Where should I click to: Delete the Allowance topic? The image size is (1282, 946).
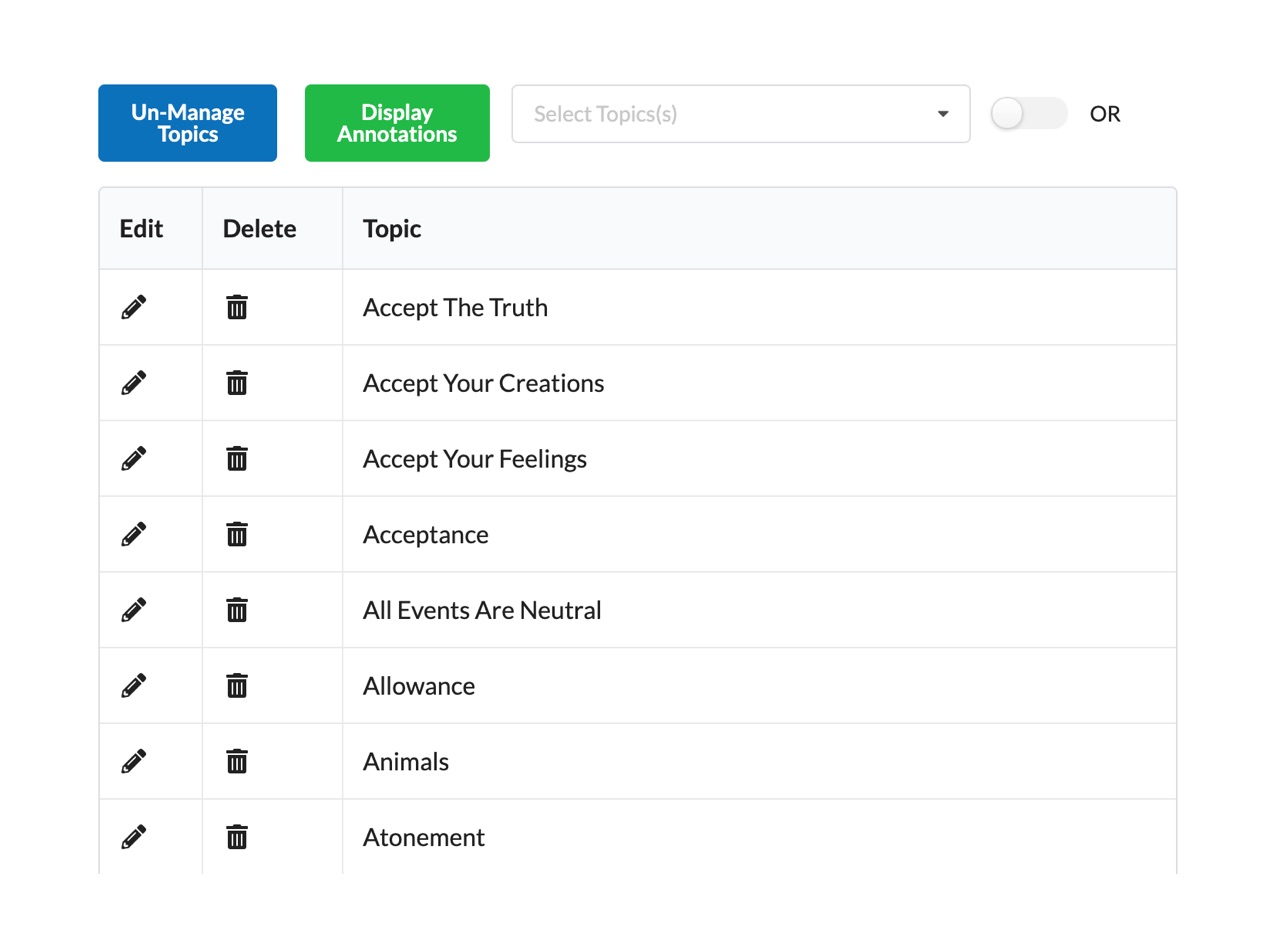click(237, 686)
